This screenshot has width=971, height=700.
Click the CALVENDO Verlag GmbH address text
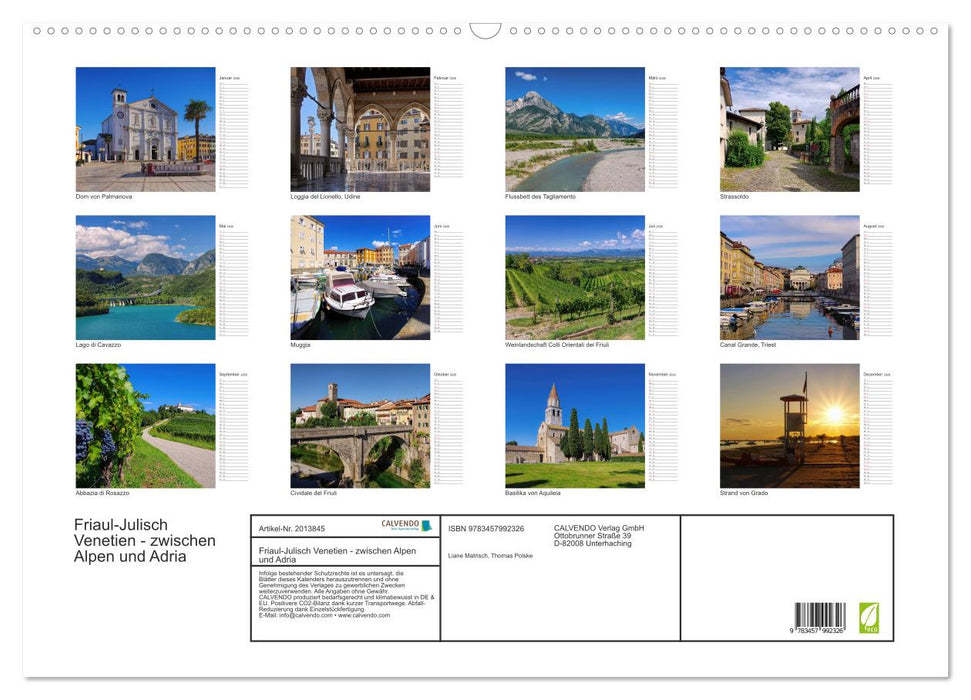pos(599,535)
